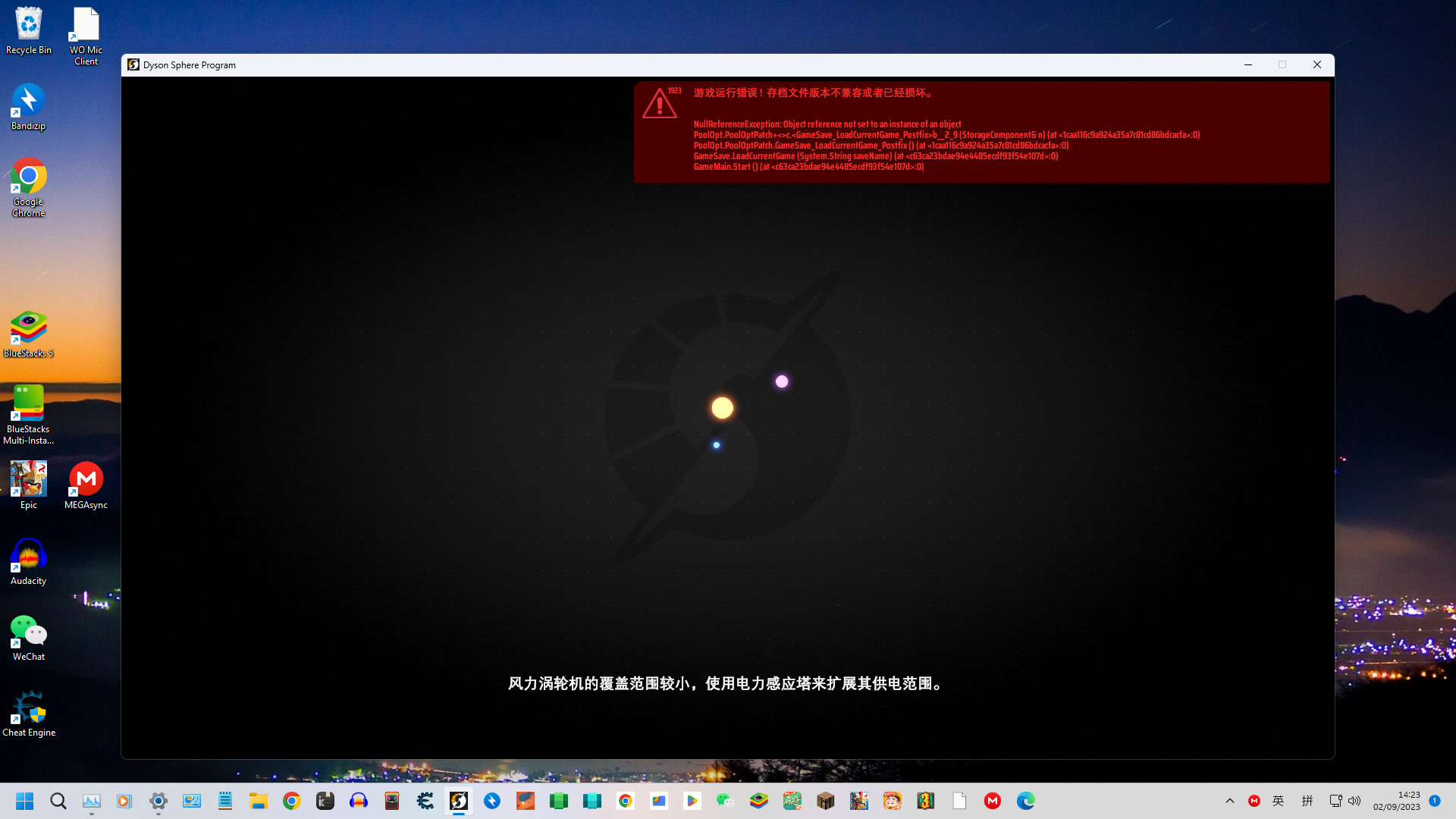
Task: Click the MEGA icon in the system tray
Action: point(1255,801)
